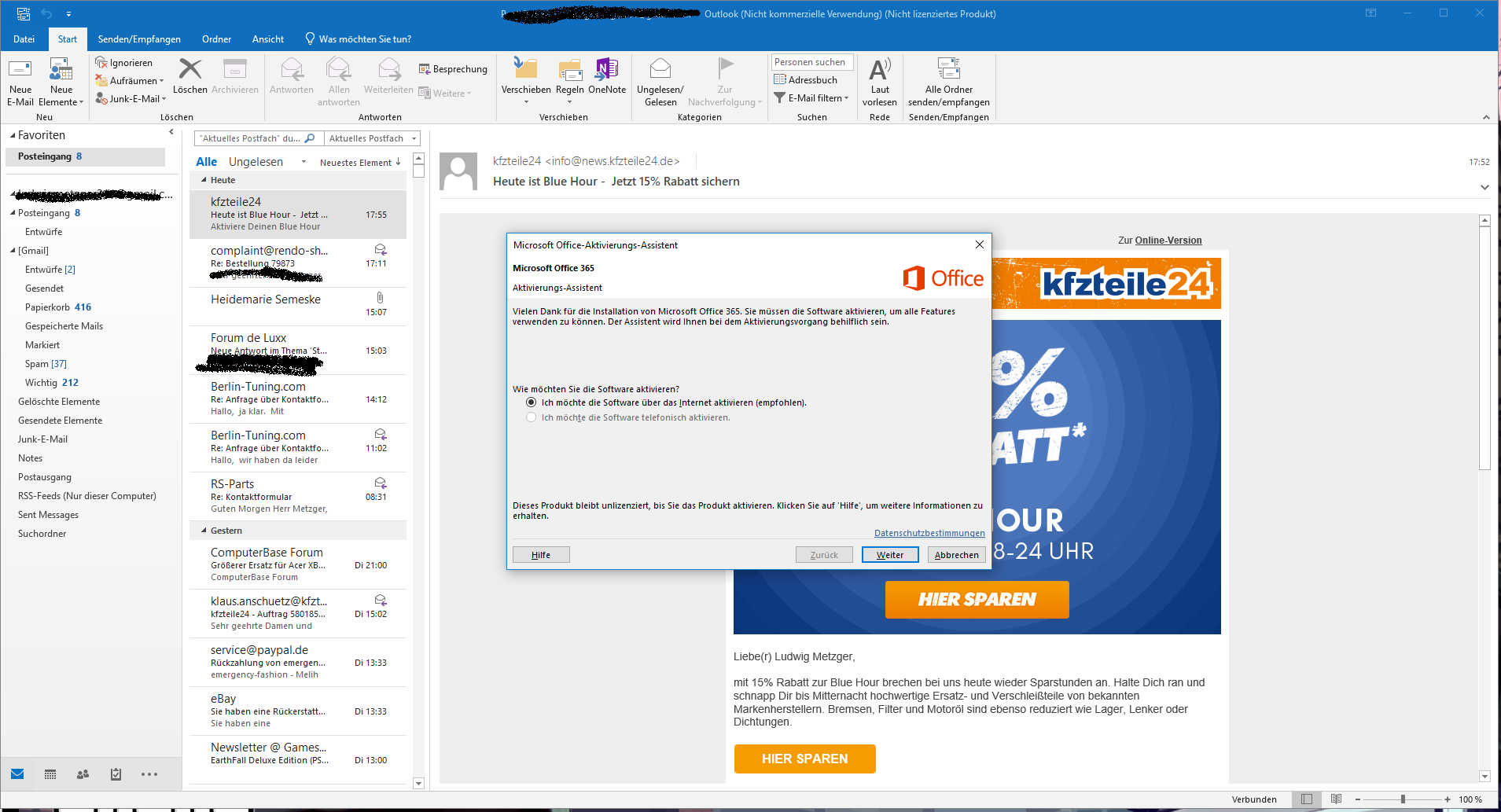Image resolution: width=1501 pixels, height=812 pixels.
Task: Open the Neue Elemente menu button
Action: point(61,82)
